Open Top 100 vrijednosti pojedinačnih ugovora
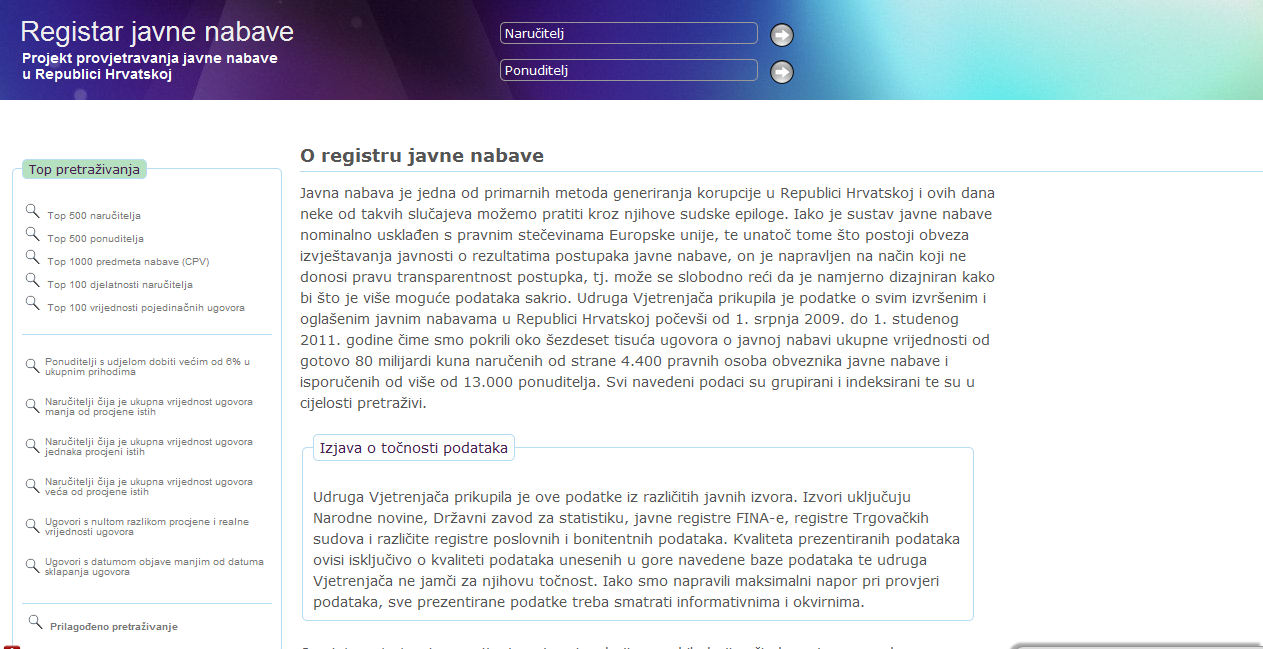This screenshot has height=649, width=1263. pos(146,308)
